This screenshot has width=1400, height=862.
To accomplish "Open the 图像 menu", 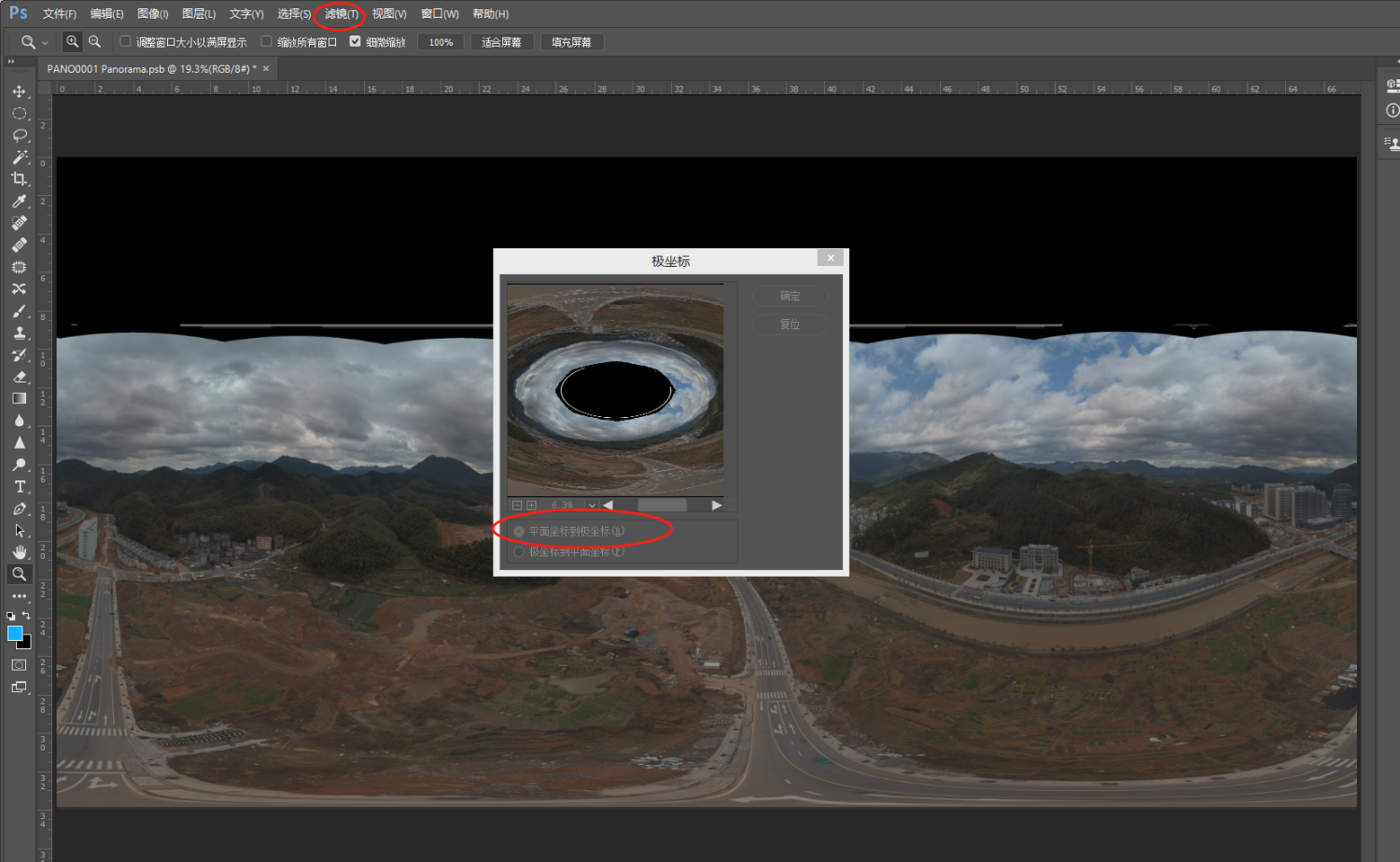I will tap(152, 14).
